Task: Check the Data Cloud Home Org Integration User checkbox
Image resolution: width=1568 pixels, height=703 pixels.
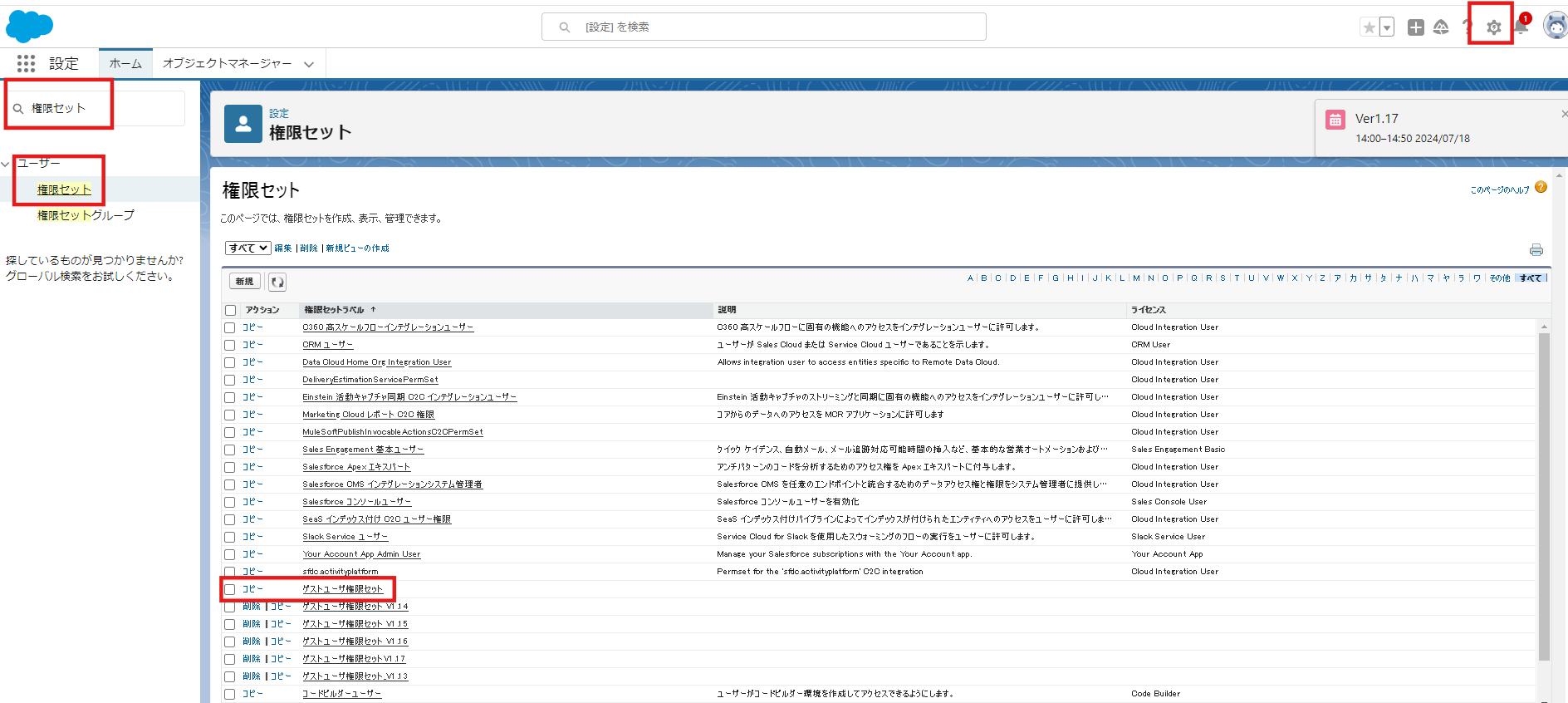Action: [x=230, y=362]
